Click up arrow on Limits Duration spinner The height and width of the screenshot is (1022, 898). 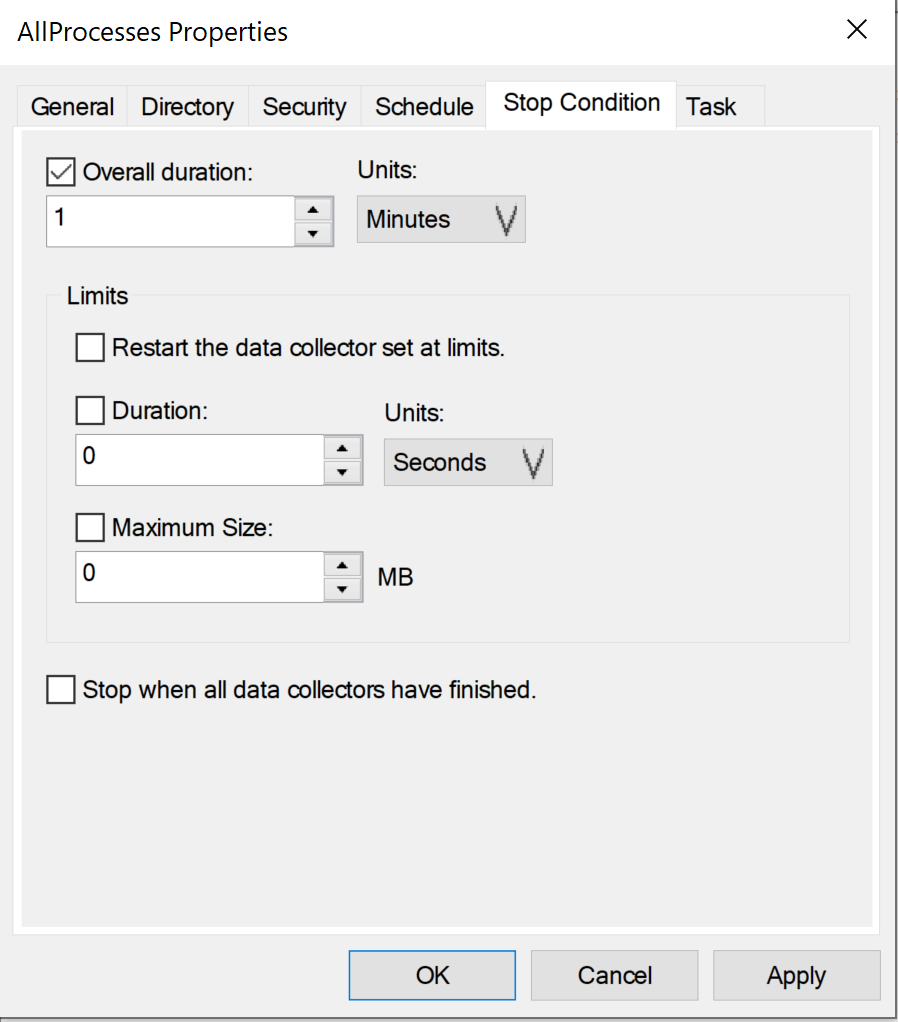pos(343,447)
